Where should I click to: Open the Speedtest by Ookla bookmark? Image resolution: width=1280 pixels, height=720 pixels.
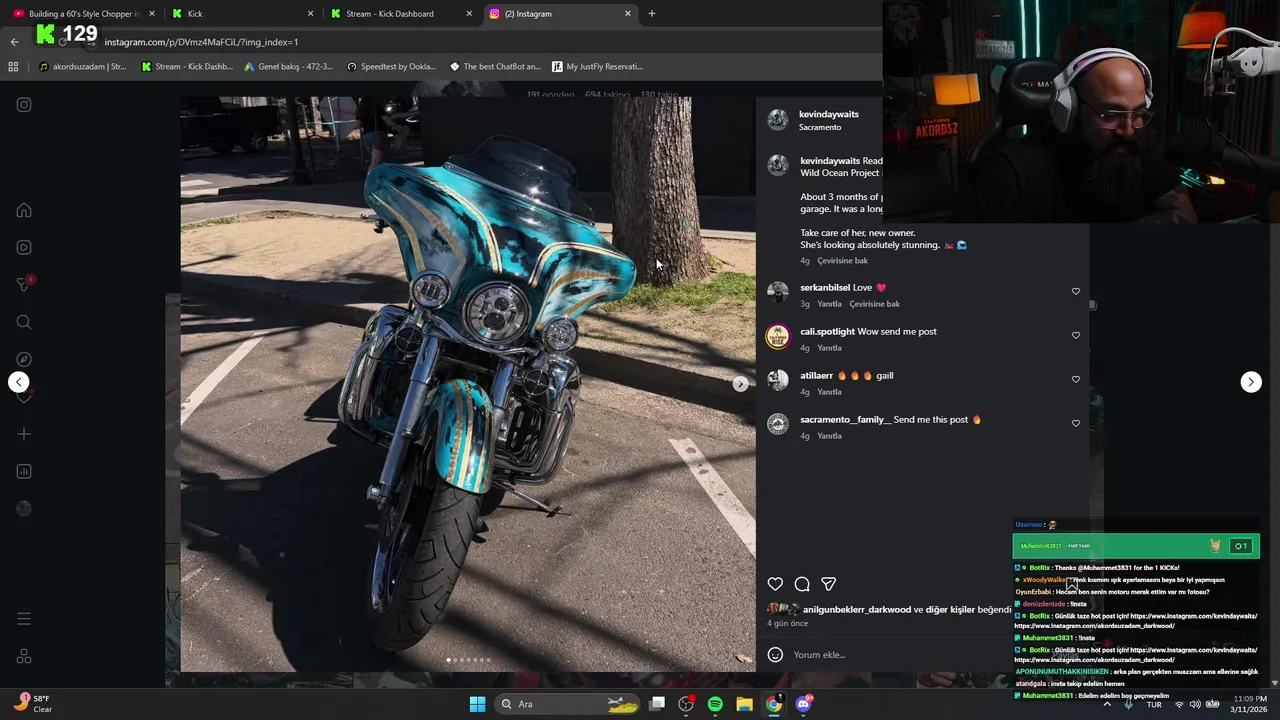click(x=391, y=67)
